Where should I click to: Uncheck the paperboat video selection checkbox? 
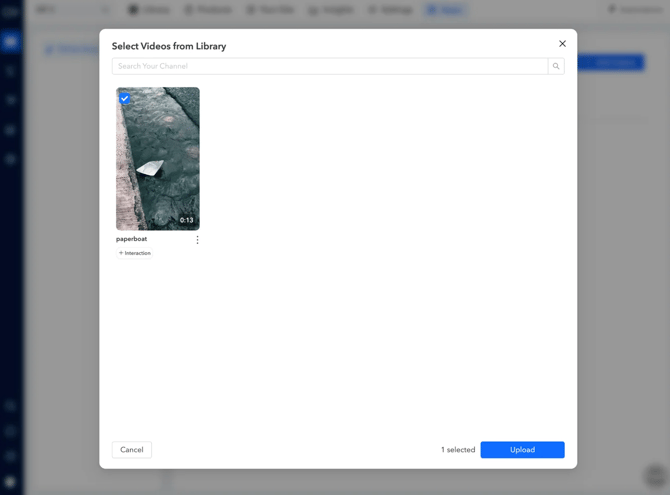click(125, 98)
